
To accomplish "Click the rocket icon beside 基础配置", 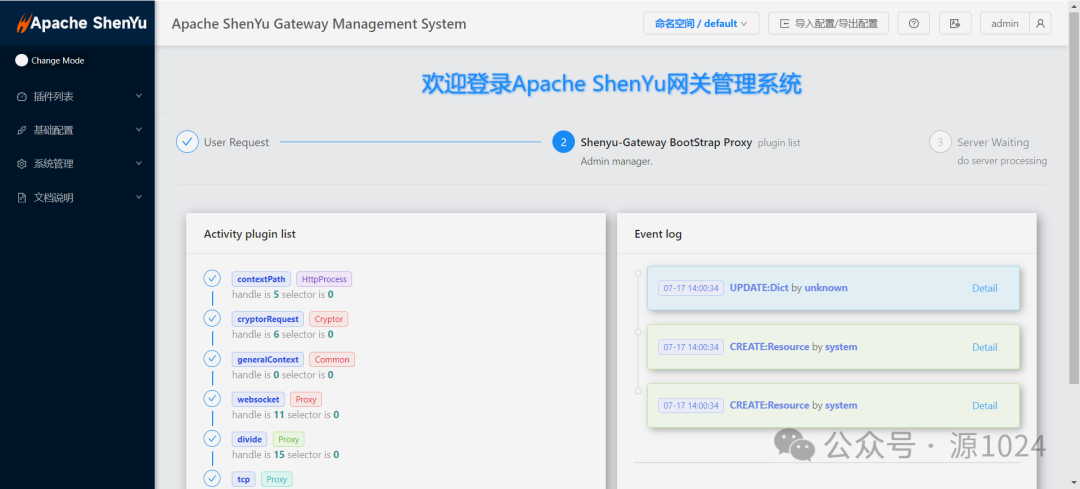I will pos(21,130).
